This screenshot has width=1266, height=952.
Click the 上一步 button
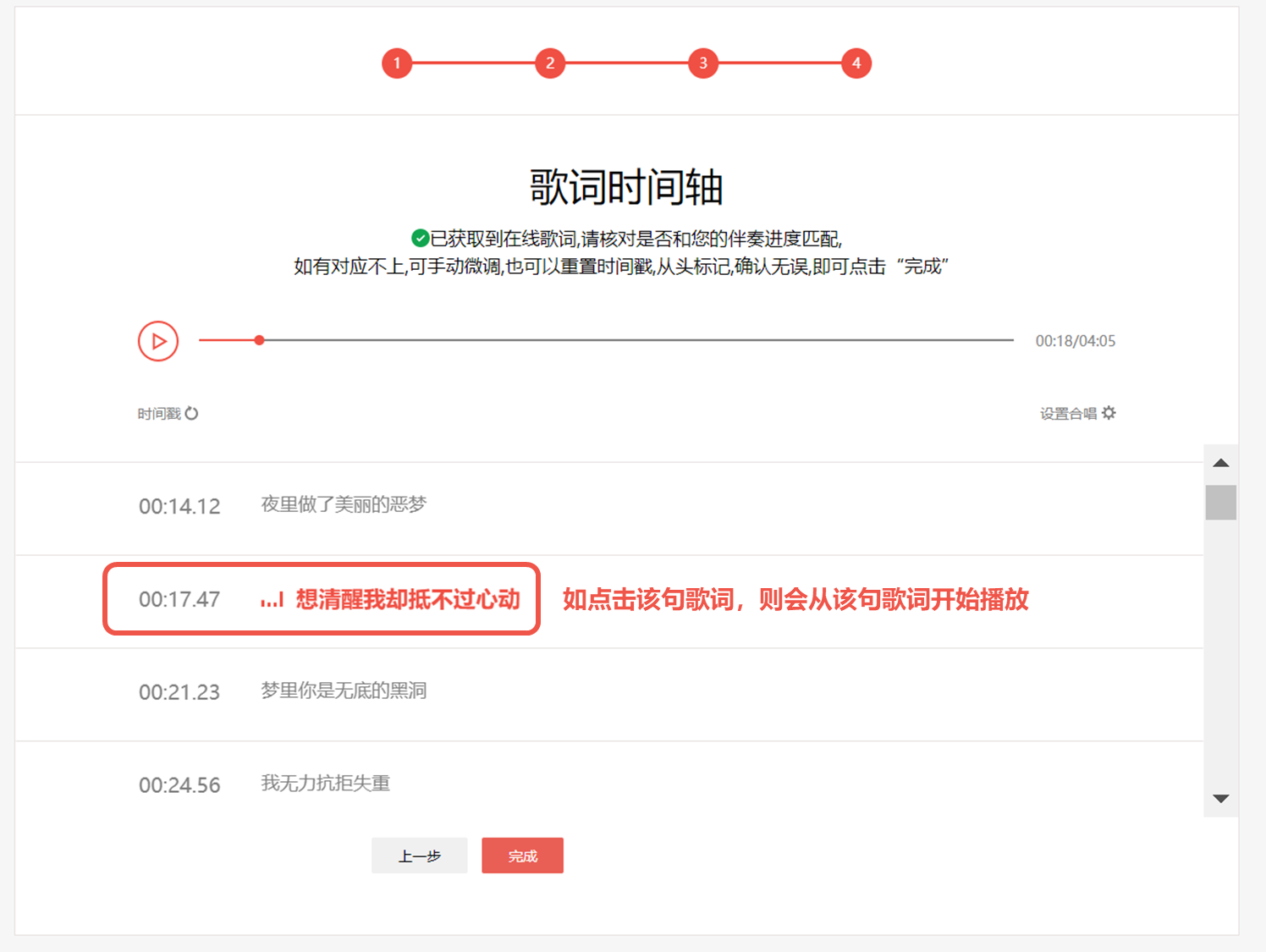419,856
